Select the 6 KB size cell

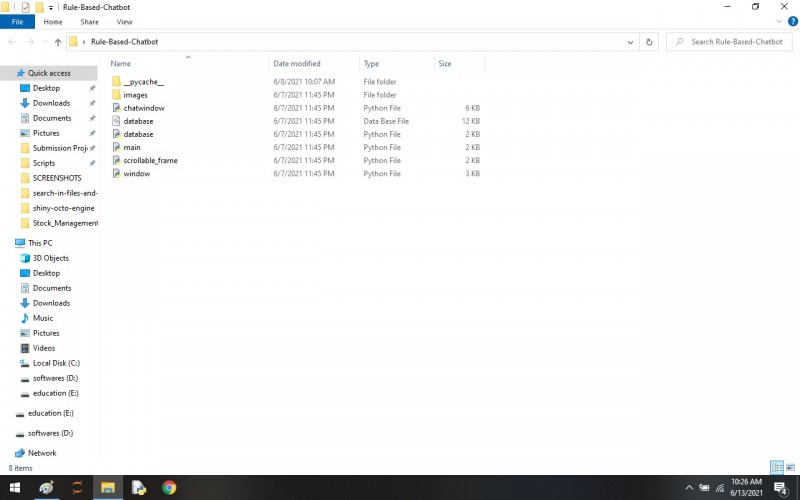pyautogui.click(x=472, y=108)
